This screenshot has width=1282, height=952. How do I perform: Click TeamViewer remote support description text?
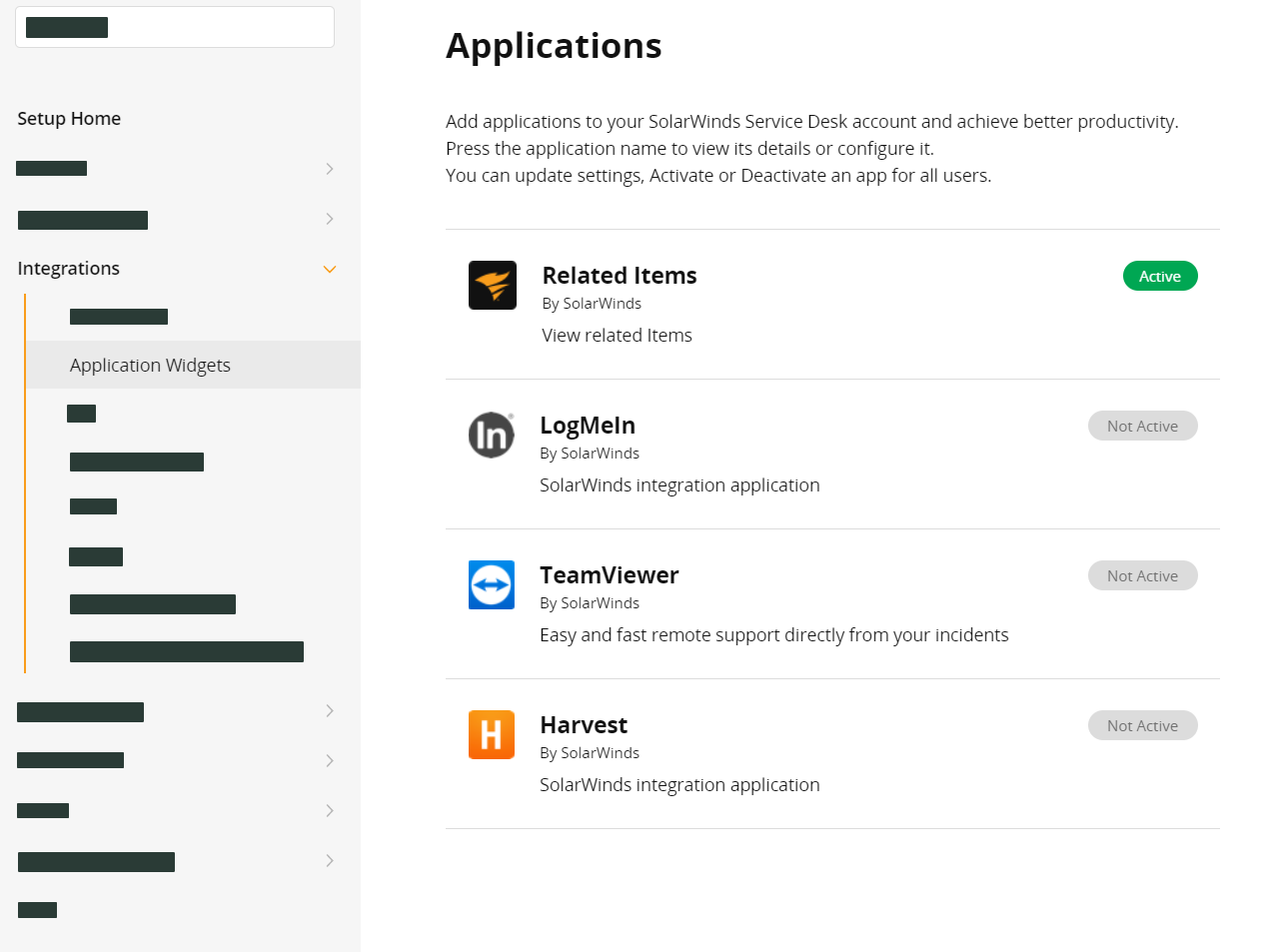[x=774, y=634]
